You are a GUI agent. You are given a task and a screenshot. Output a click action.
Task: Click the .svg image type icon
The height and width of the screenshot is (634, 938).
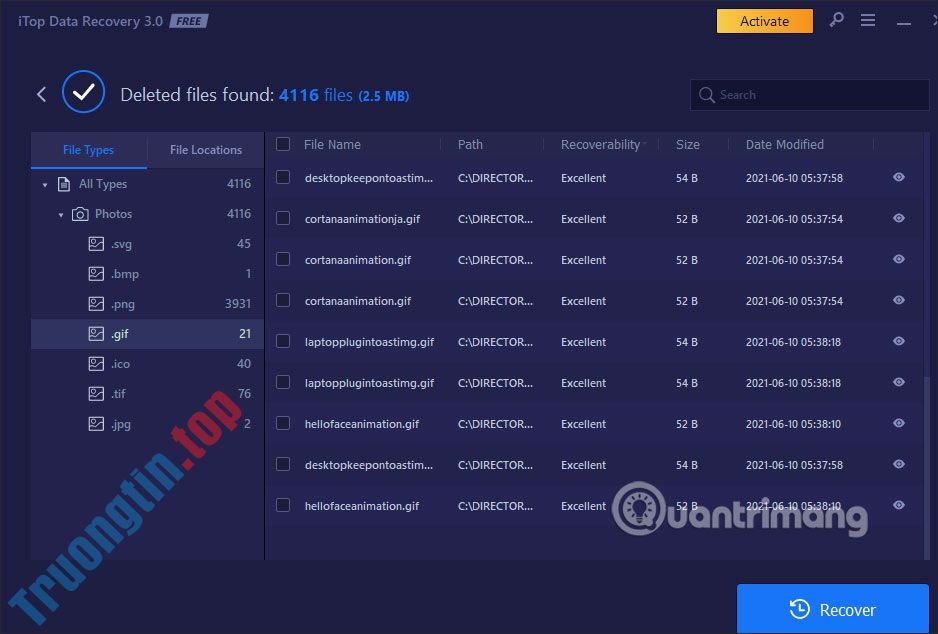pyautogui.click(x=96, y=244)
